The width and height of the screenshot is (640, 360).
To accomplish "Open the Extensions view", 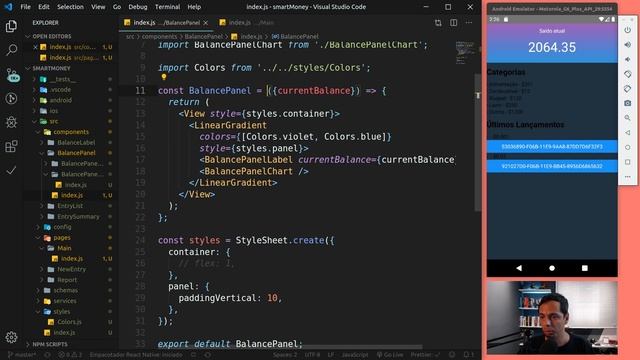I will (x=11, y=146).
